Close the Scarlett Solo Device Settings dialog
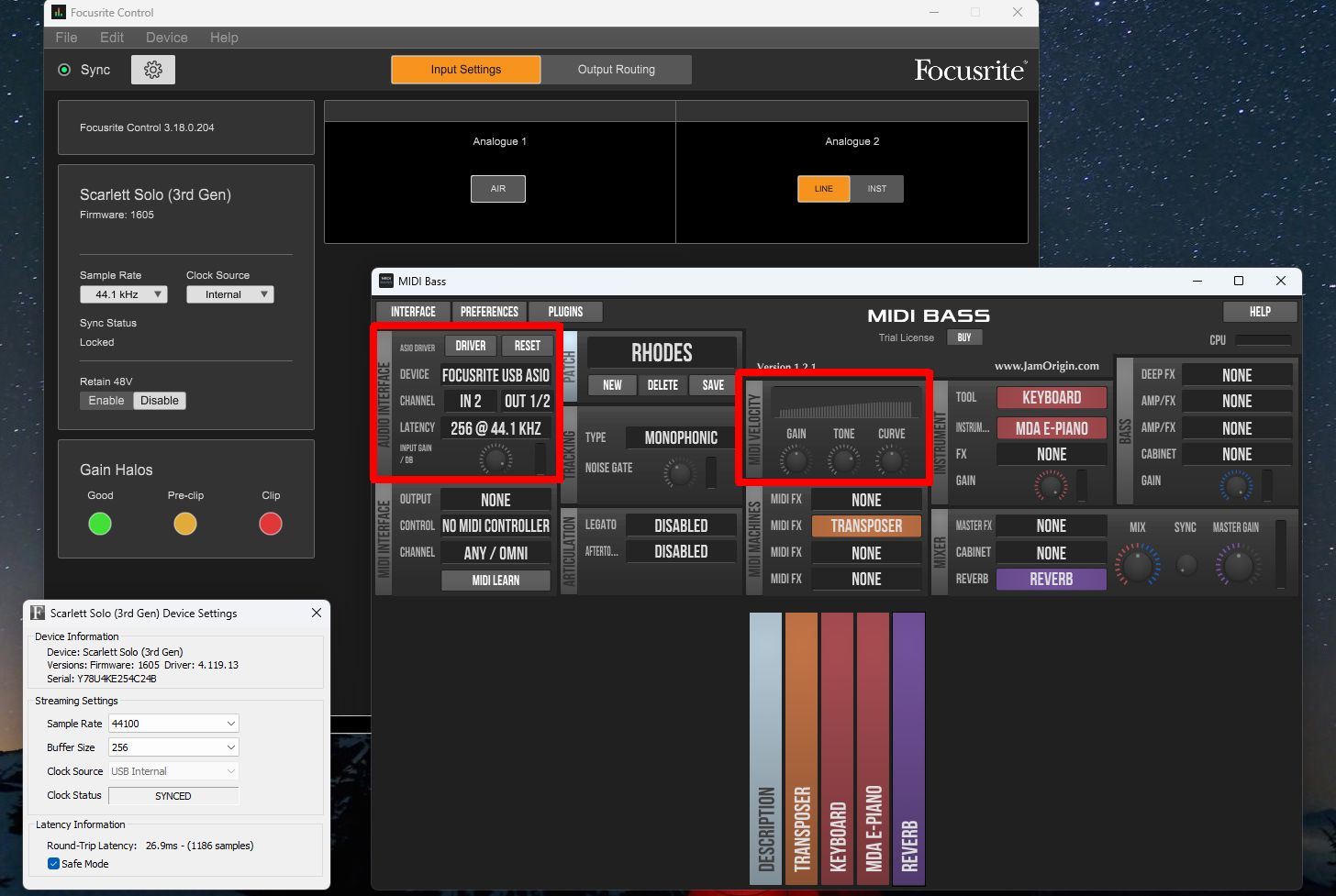 (x=317, y=613)
